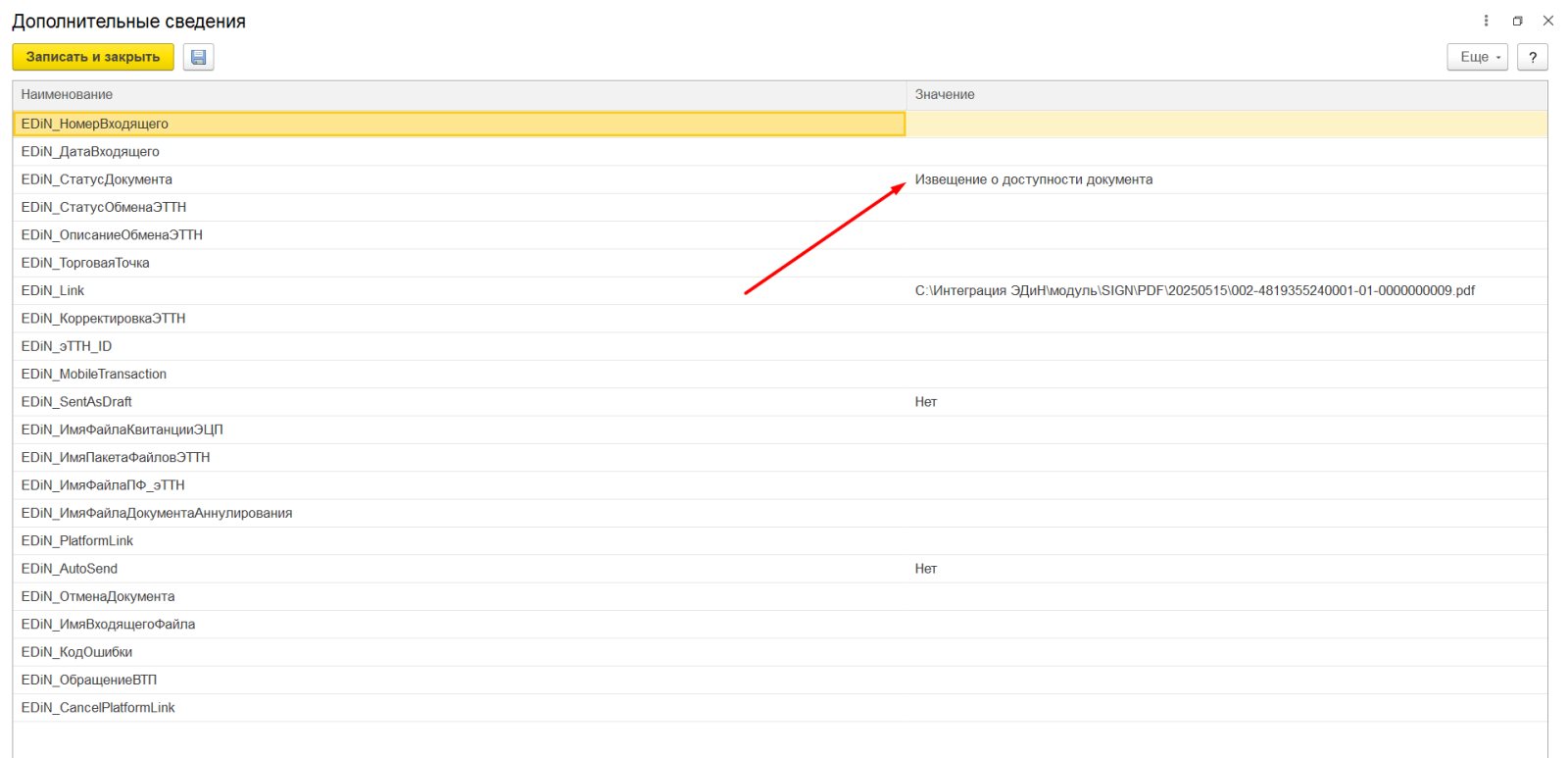Screen dimensions: 1568x758
Task: Click the PDF file path value
Action: [1195, 290]
